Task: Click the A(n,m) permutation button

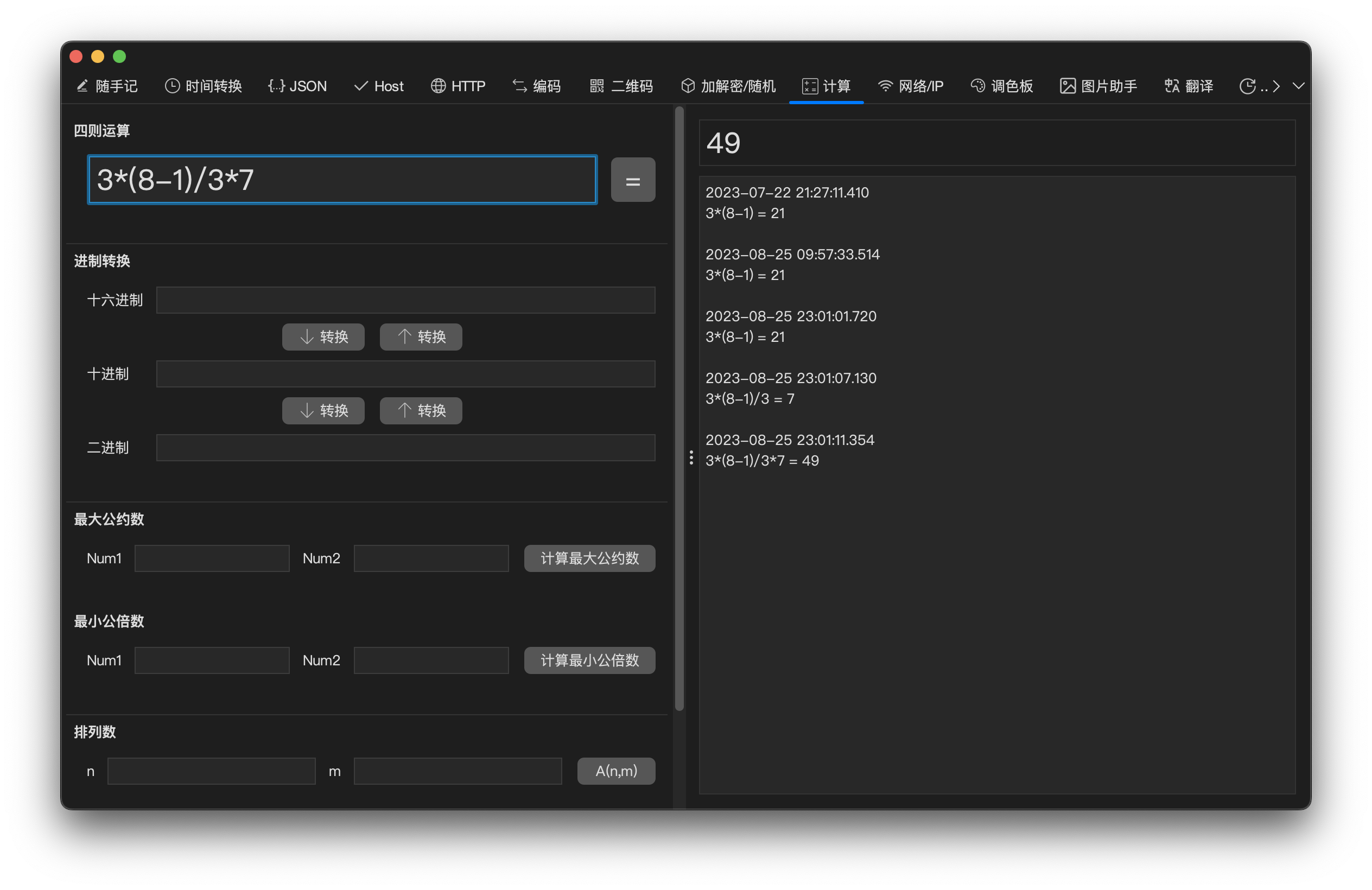Action: coord(615,771)
